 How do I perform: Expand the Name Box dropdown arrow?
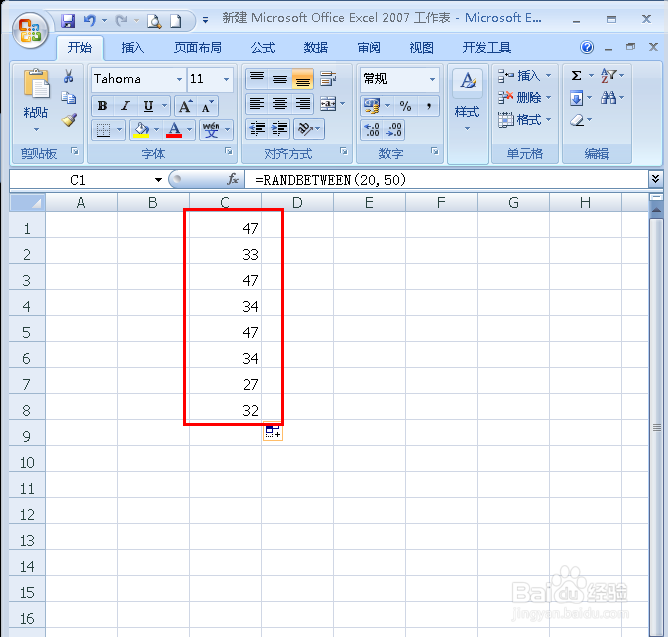point(158,180)
